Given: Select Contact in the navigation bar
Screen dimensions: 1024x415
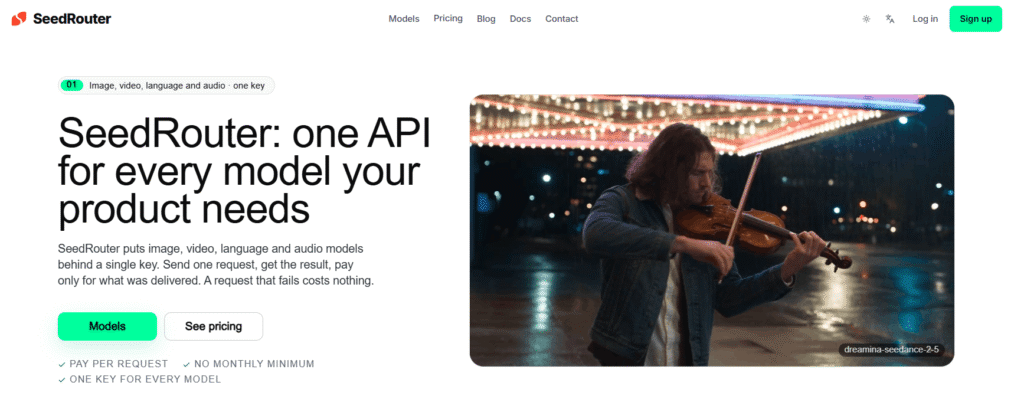Looking at the screenshot, I should (x=562, y=19).
